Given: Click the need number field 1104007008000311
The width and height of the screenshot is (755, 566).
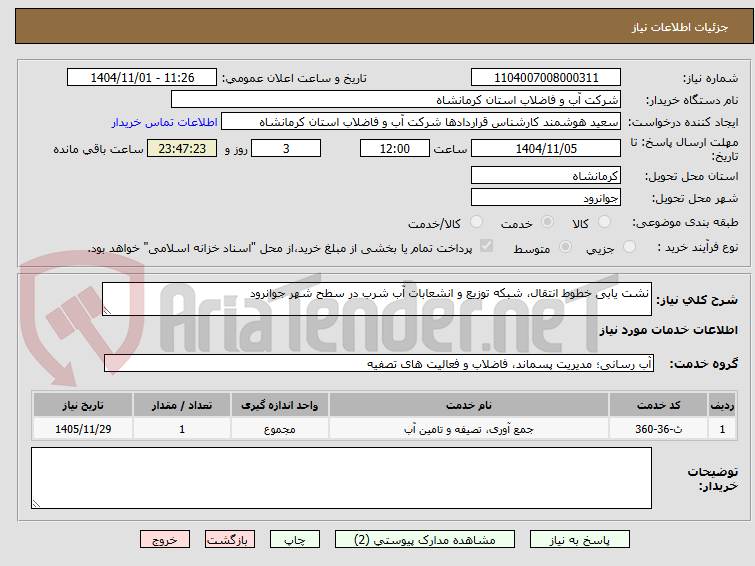Looking at the screenshot, I should [546, 78].
